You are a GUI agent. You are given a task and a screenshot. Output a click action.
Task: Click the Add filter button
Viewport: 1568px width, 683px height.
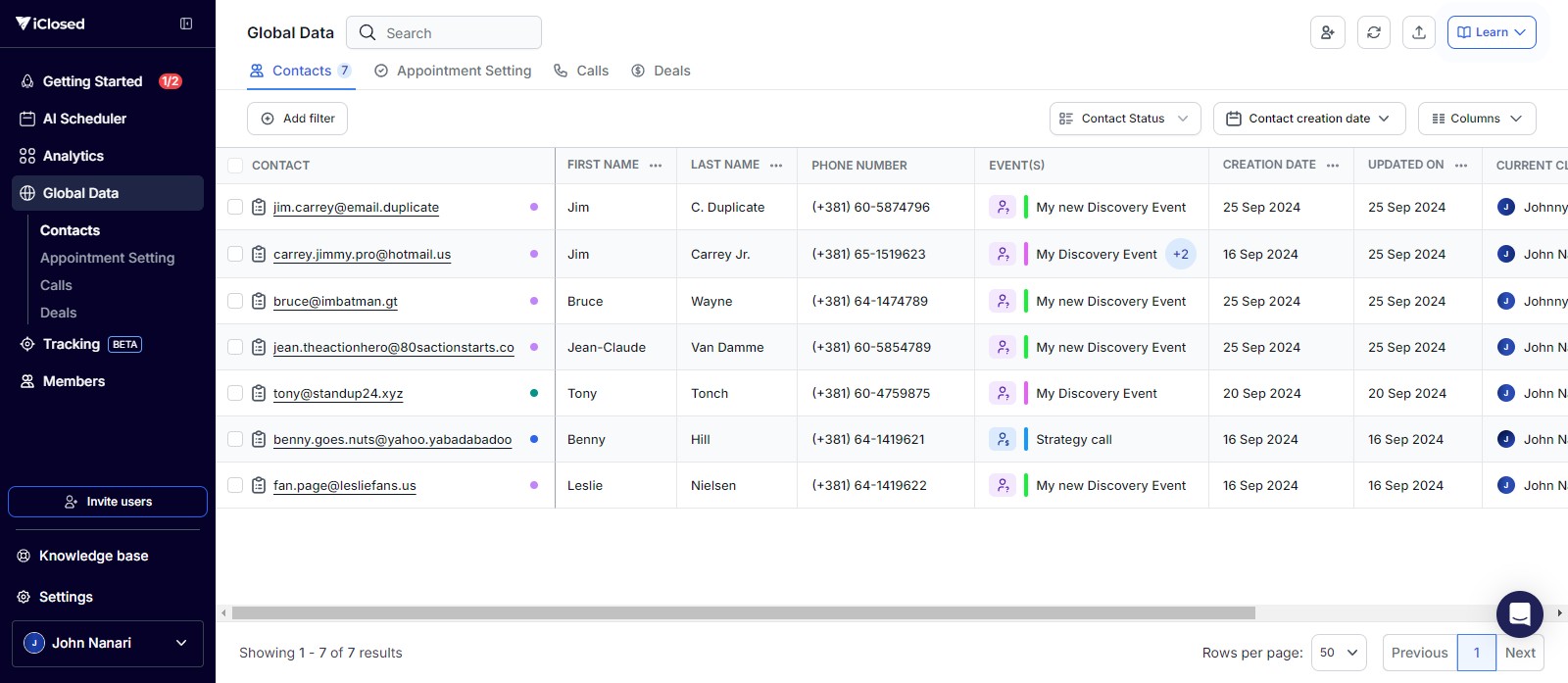[x=297, y=119]
